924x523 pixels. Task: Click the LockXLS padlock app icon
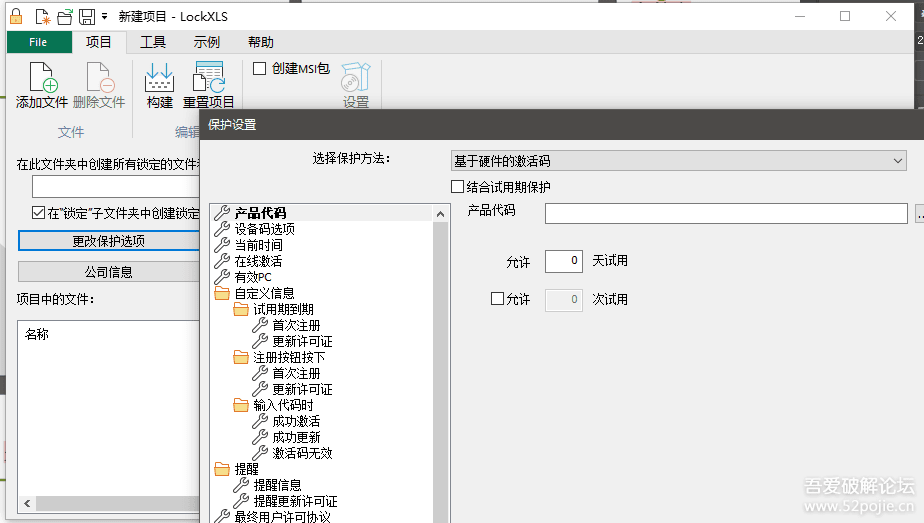tap(16, 16)
